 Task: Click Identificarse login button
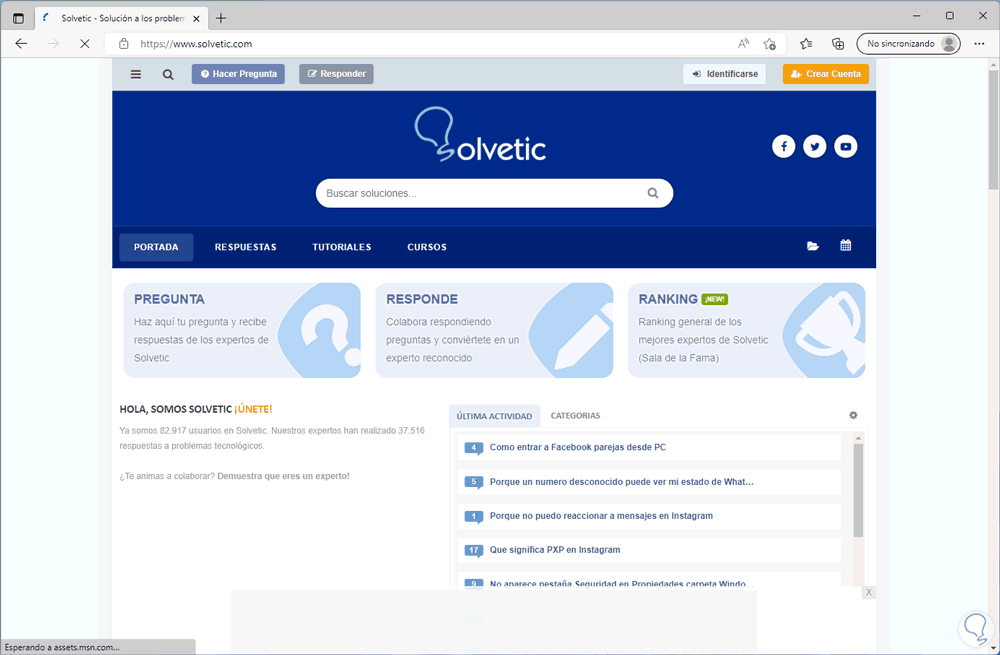(x=724, y=74)
